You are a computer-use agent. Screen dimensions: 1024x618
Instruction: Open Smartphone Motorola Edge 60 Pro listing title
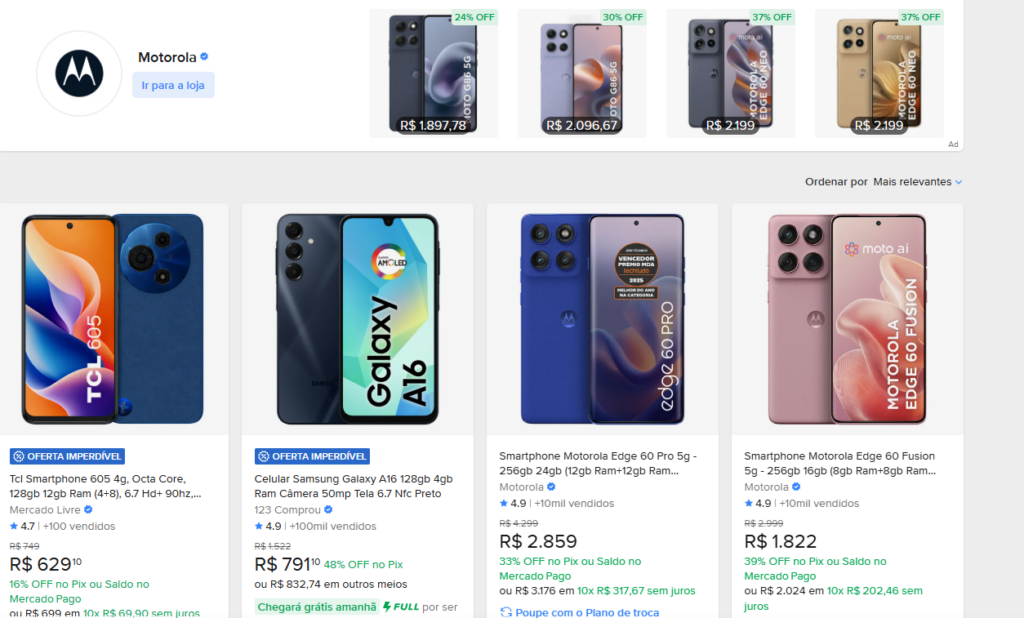tap(599, 463)
